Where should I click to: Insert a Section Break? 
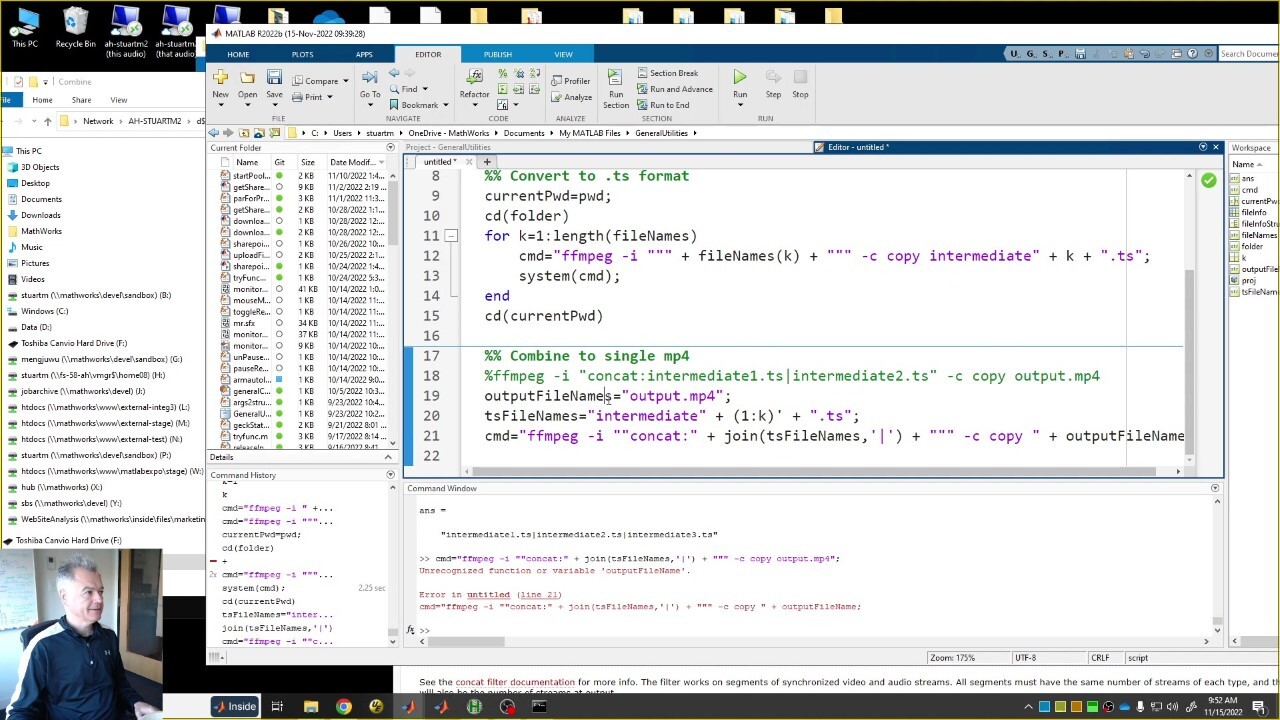[x=666, y=73]
